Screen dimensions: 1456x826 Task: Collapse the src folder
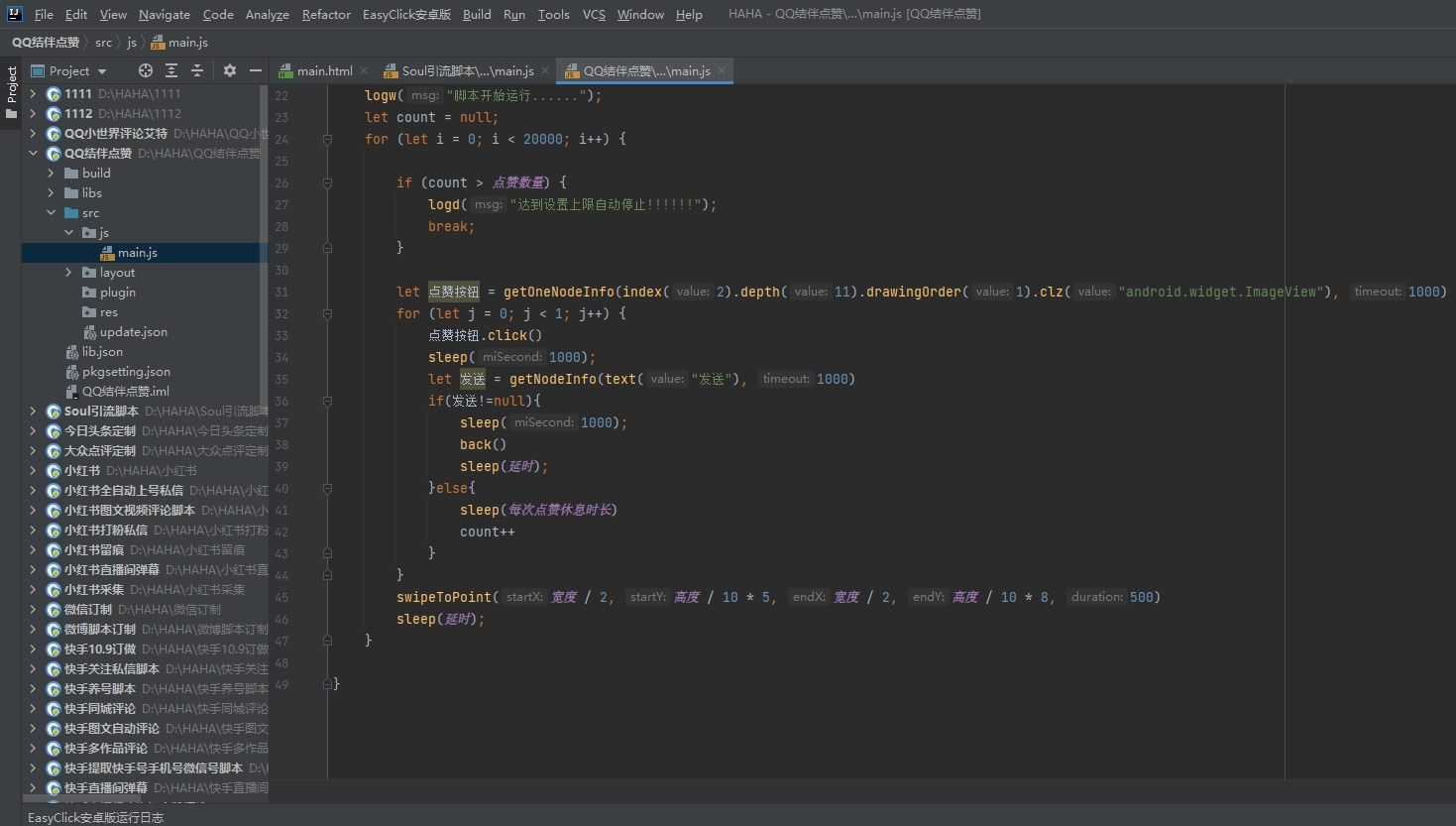pos(51,212)
